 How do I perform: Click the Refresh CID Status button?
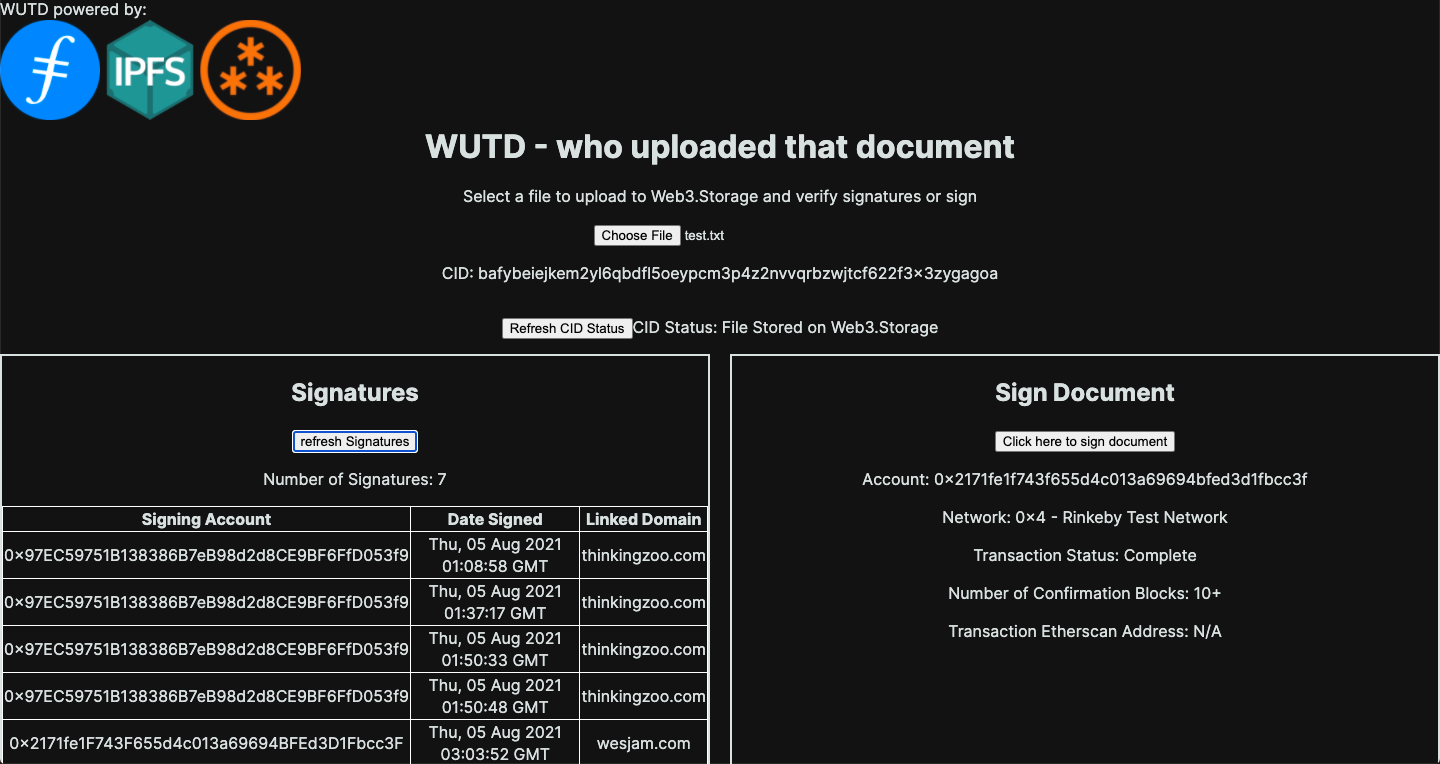[x=567, y=328]
